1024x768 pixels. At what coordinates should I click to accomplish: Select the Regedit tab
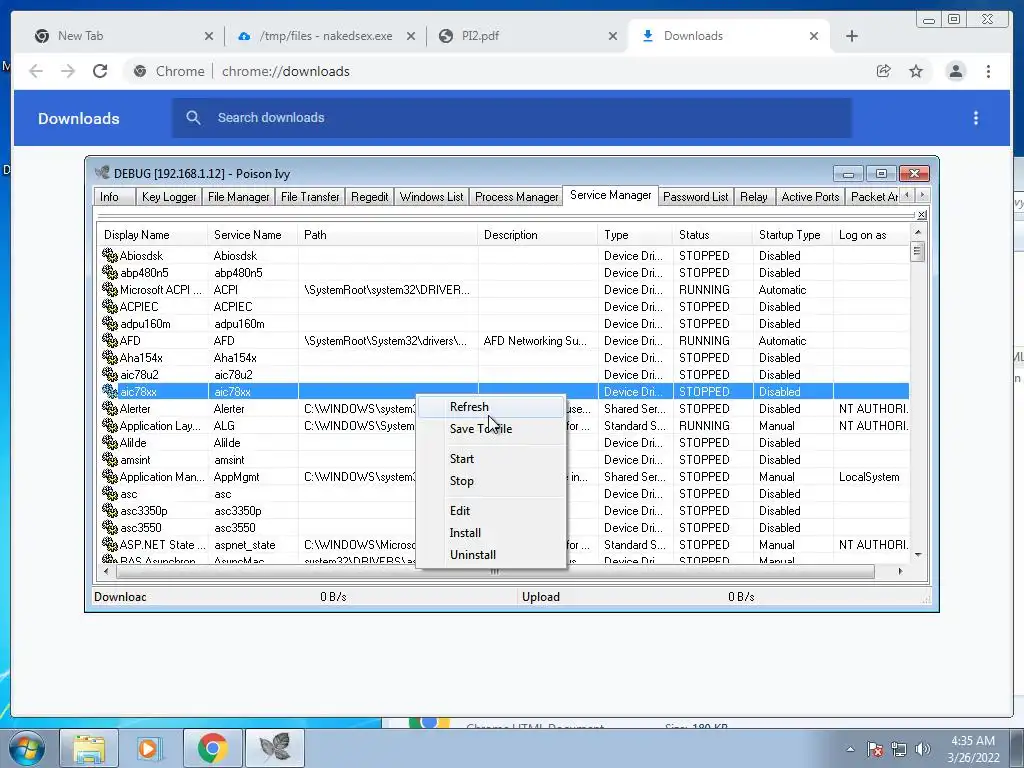pos(369,197)
